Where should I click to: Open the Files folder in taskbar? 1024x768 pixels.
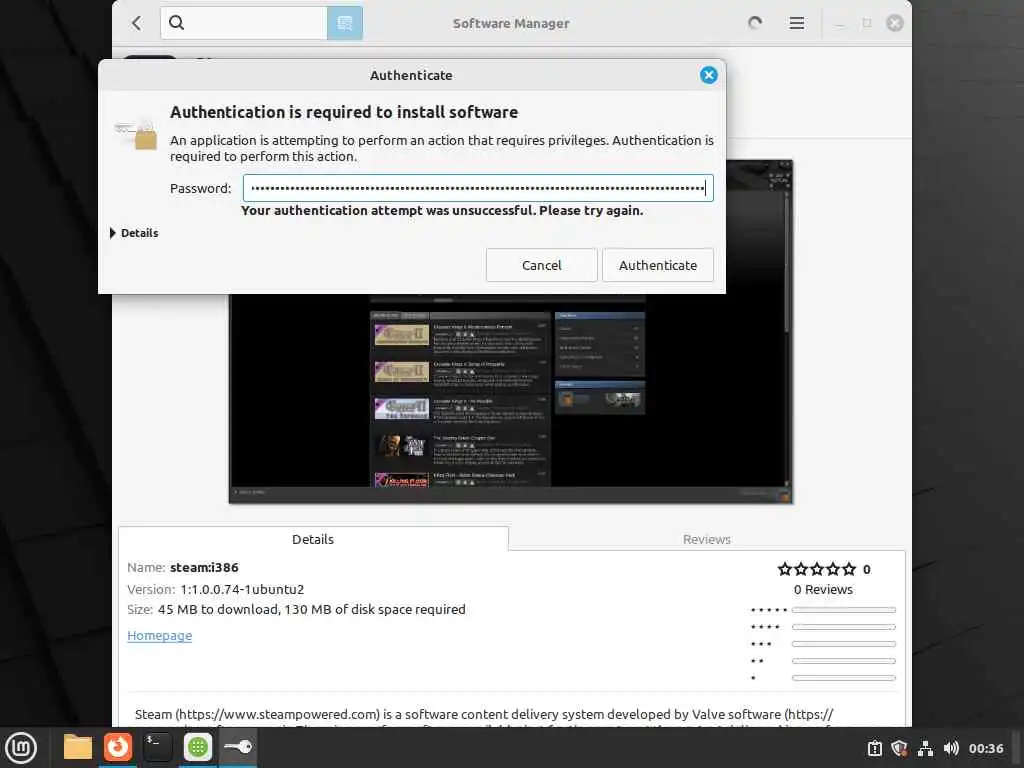tap(78, 747)
